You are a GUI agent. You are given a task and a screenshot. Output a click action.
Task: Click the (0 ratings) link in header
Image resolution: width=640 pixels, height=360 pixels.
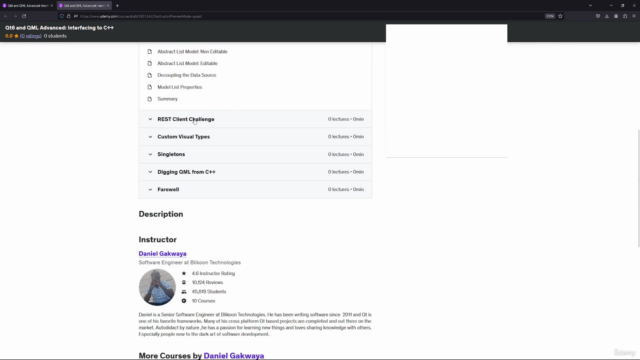click(x=31, y=36)
